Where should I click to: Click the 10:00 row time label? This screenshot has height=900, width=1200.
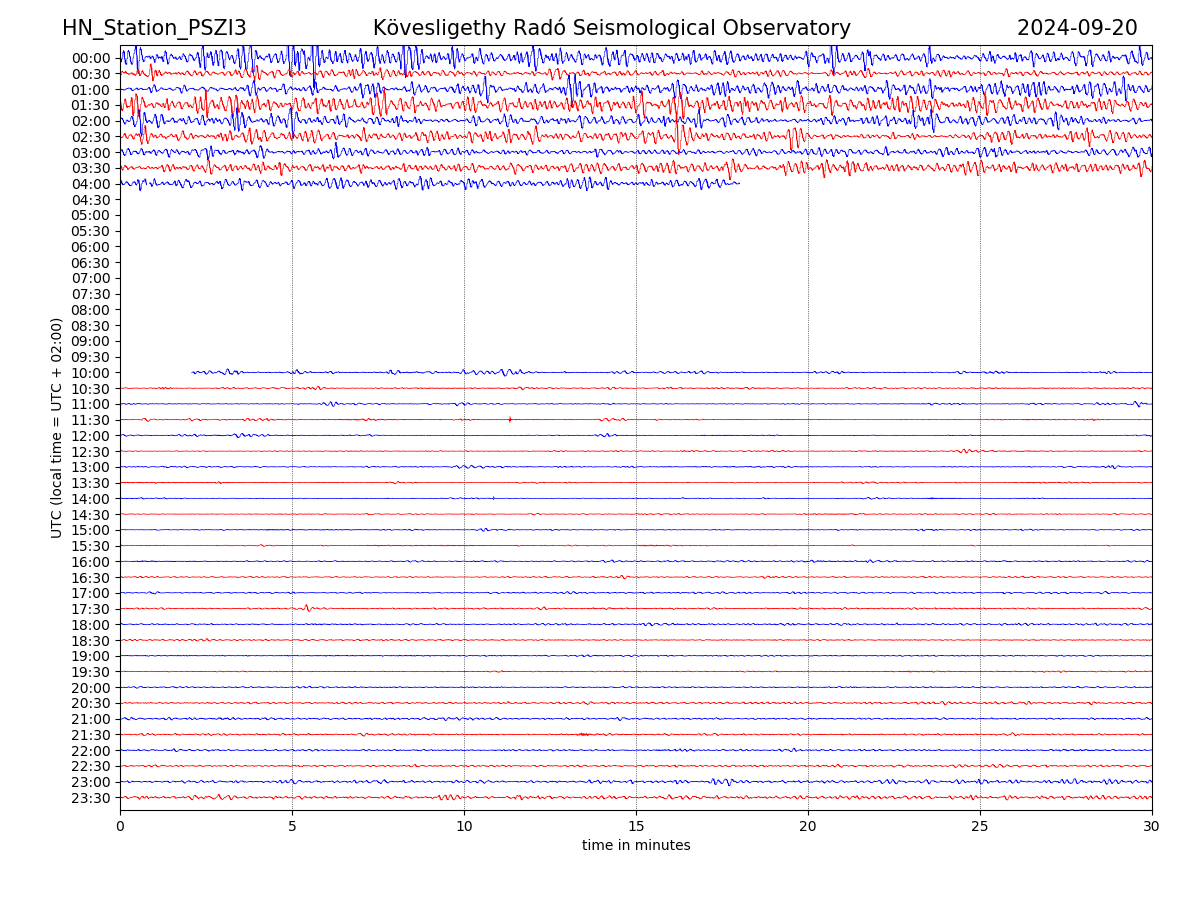pos(90,373)
